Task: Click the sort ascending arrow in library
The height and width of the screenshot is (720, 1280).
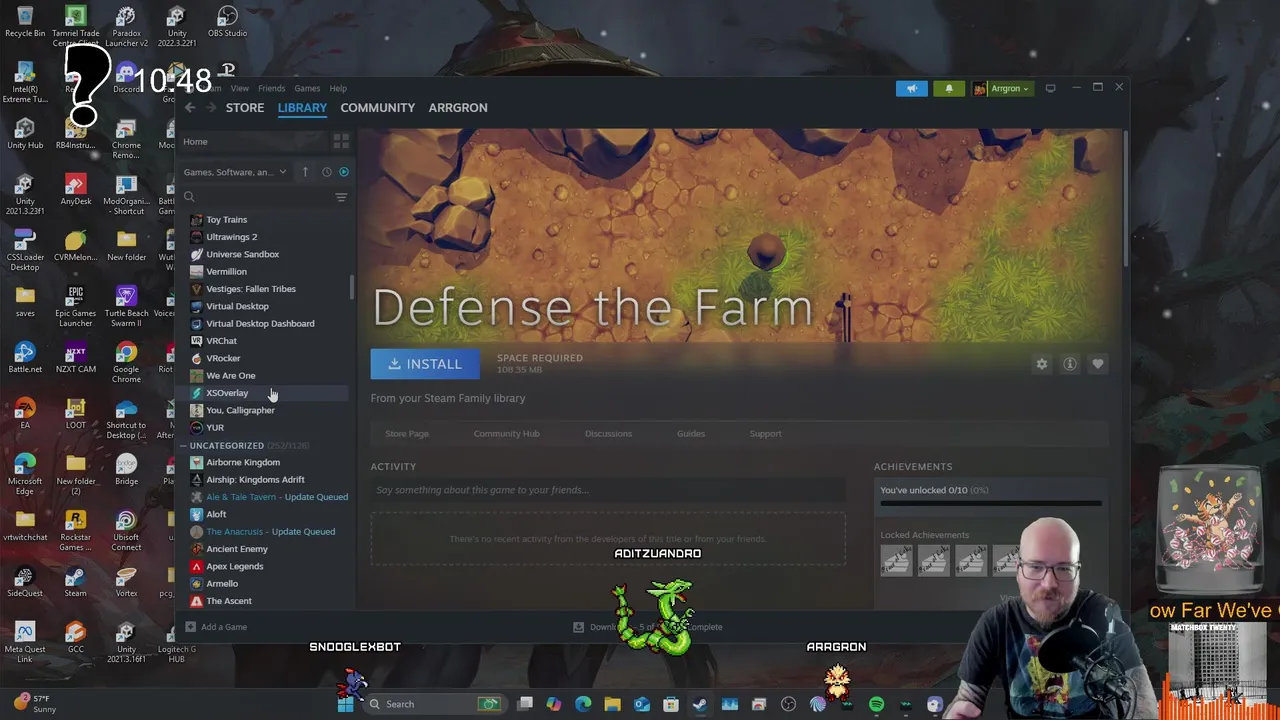Action: coord(305,172)
